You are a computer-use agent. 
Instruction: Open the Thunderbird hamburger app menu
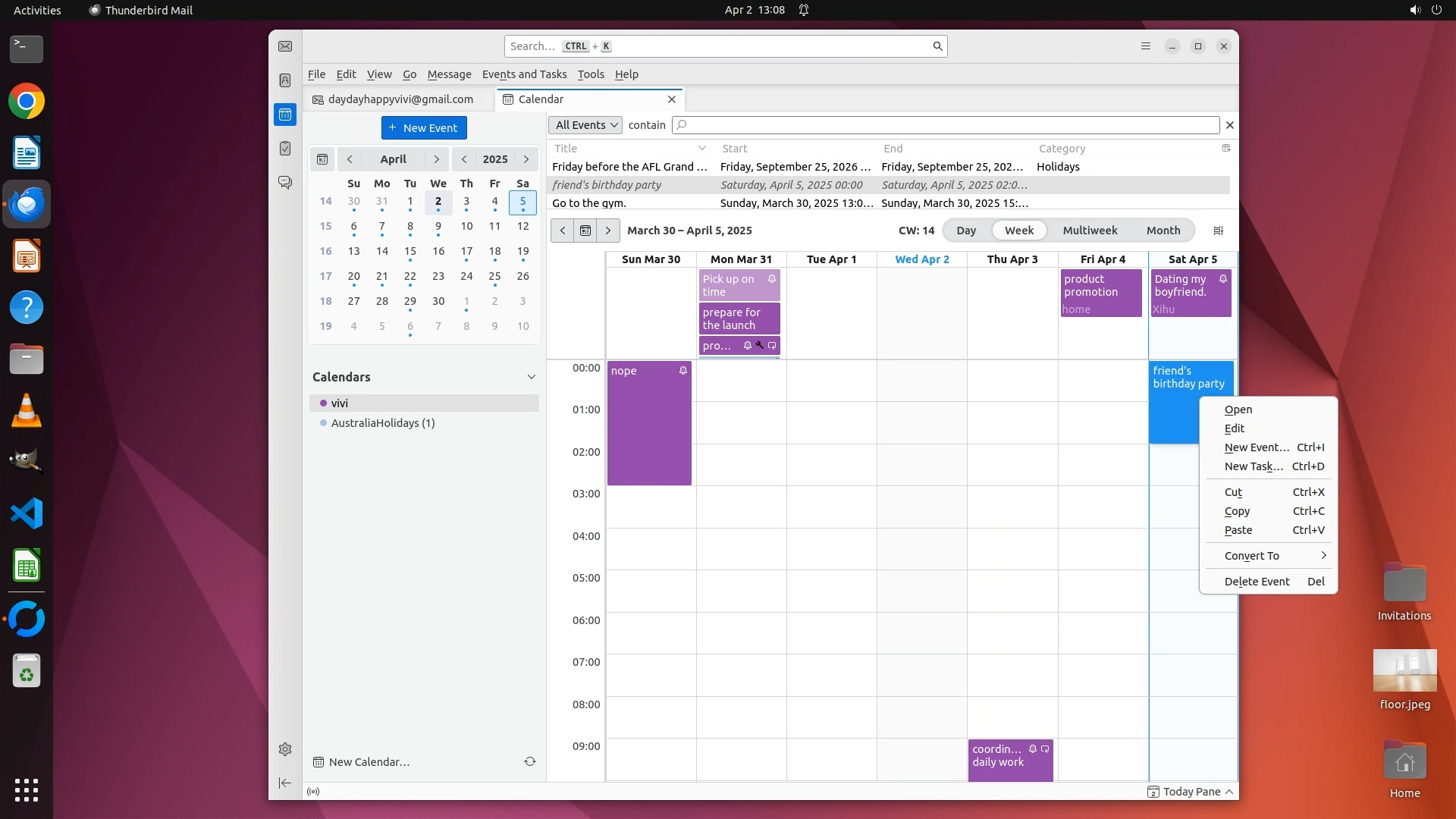[1146, 46]
